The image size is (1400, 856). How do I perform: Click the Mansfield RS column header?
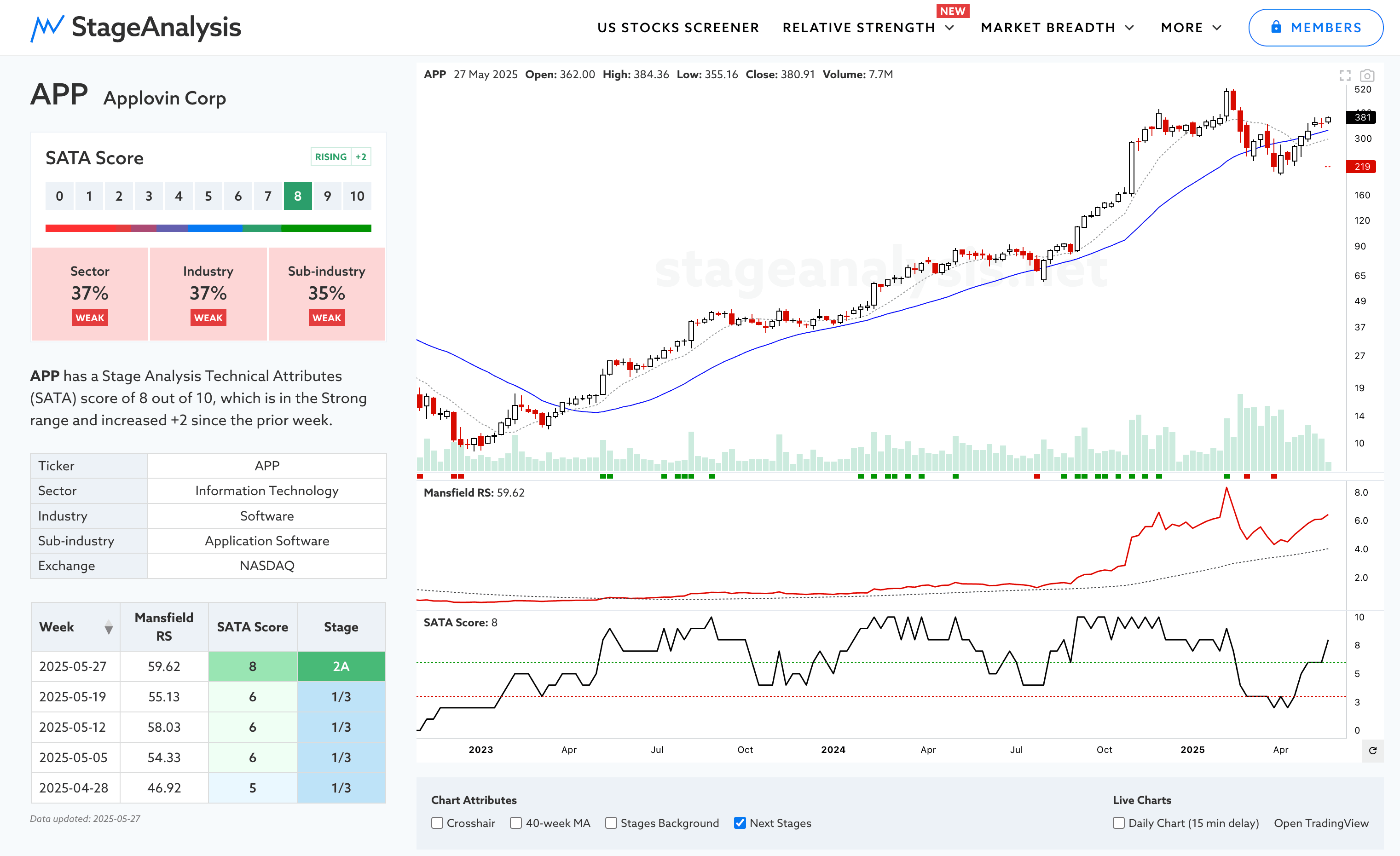click(164, 627)
